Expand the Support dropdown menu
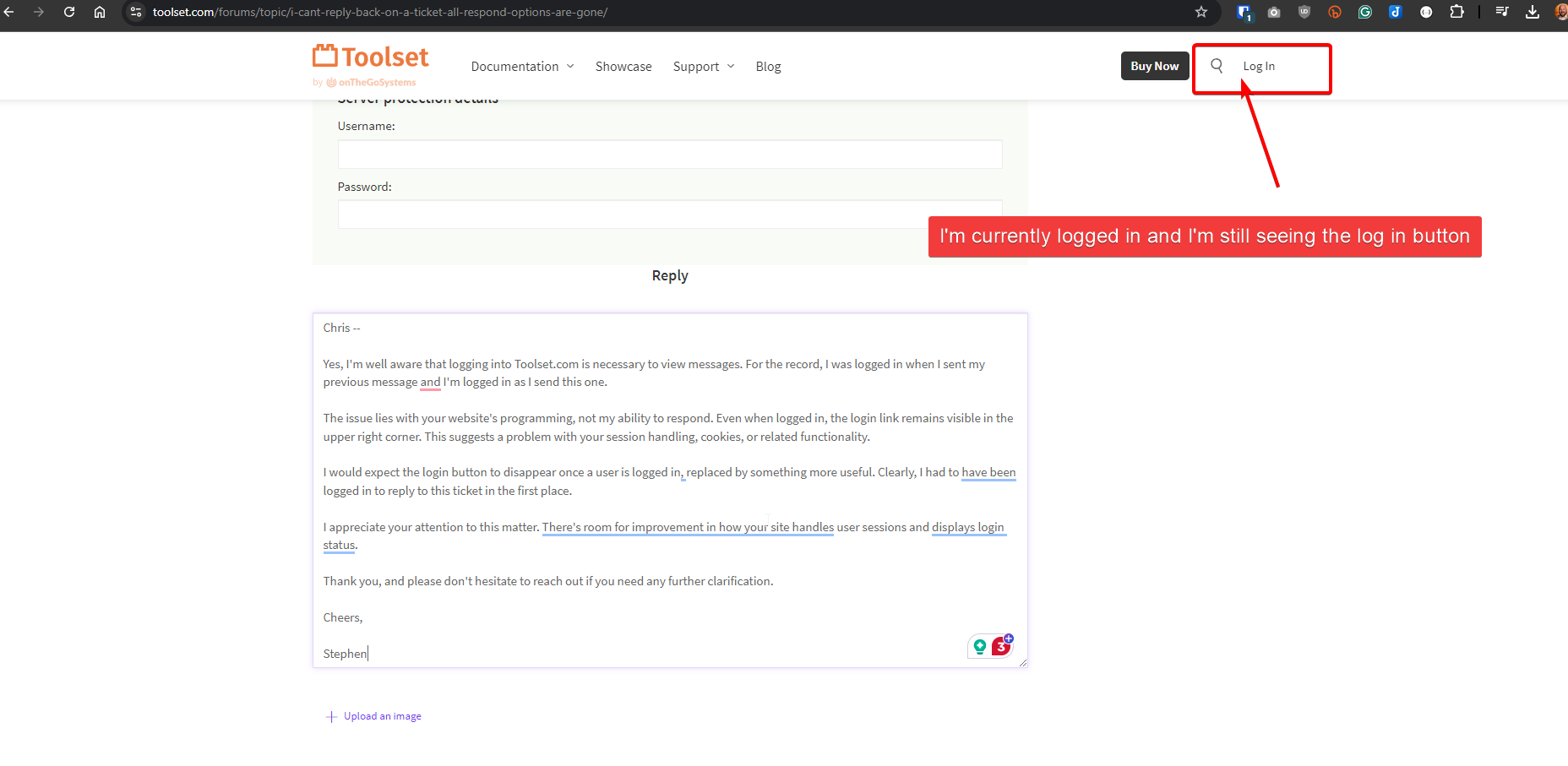This screenshot has height=766, width=1568. point(703,67)
